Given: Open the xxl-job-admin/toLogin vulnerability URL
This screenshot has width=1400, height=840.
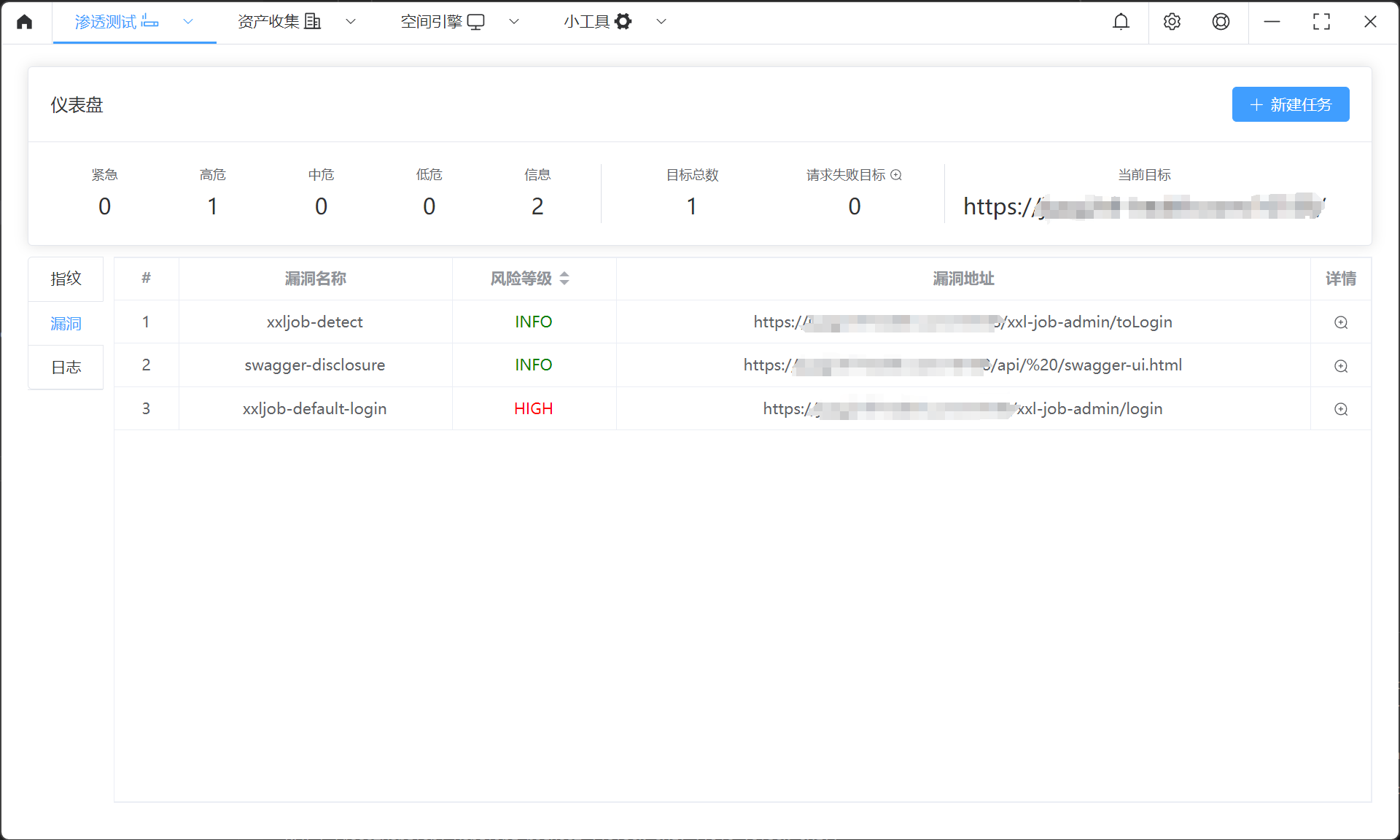Looking at the screenshot, I should [x=962, y=322].
